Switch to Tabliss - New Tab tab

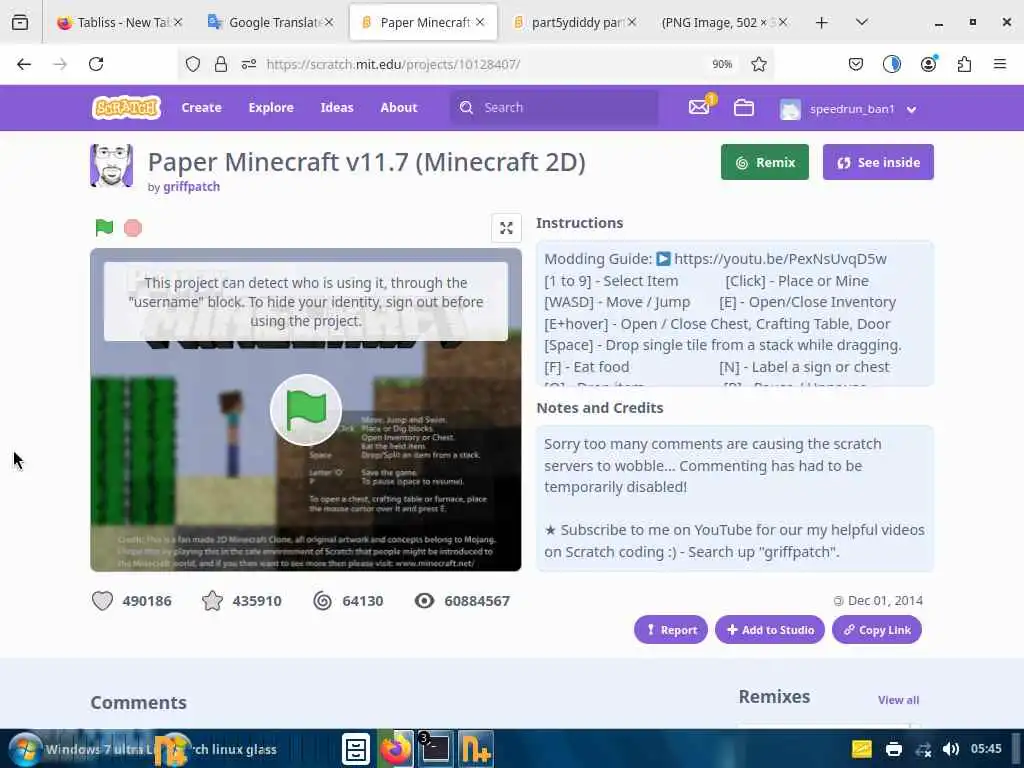[x=119, y=23]
